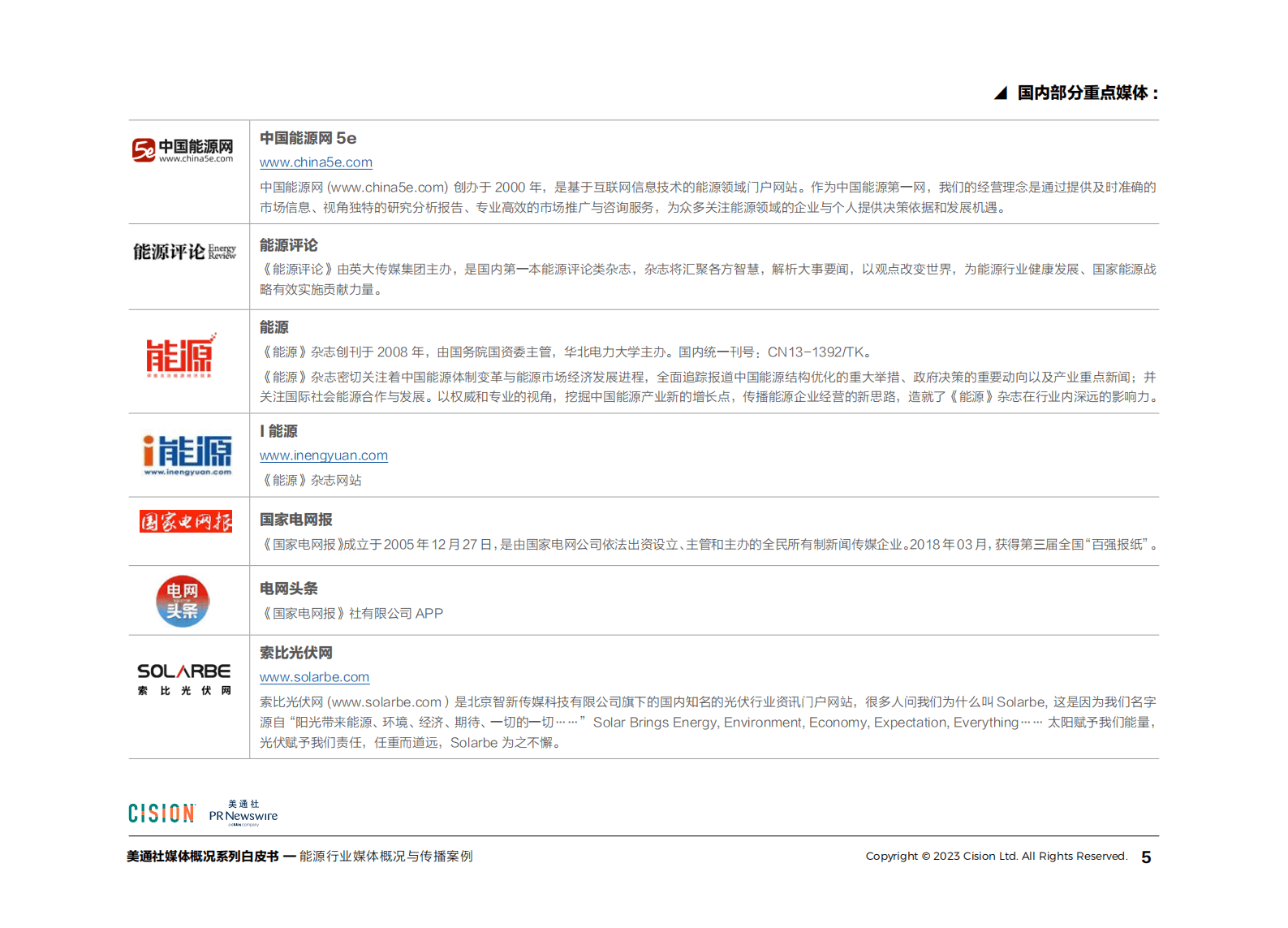The image size is (1288, 928).
Task: Select the heading I 能源
Action: 278,431
